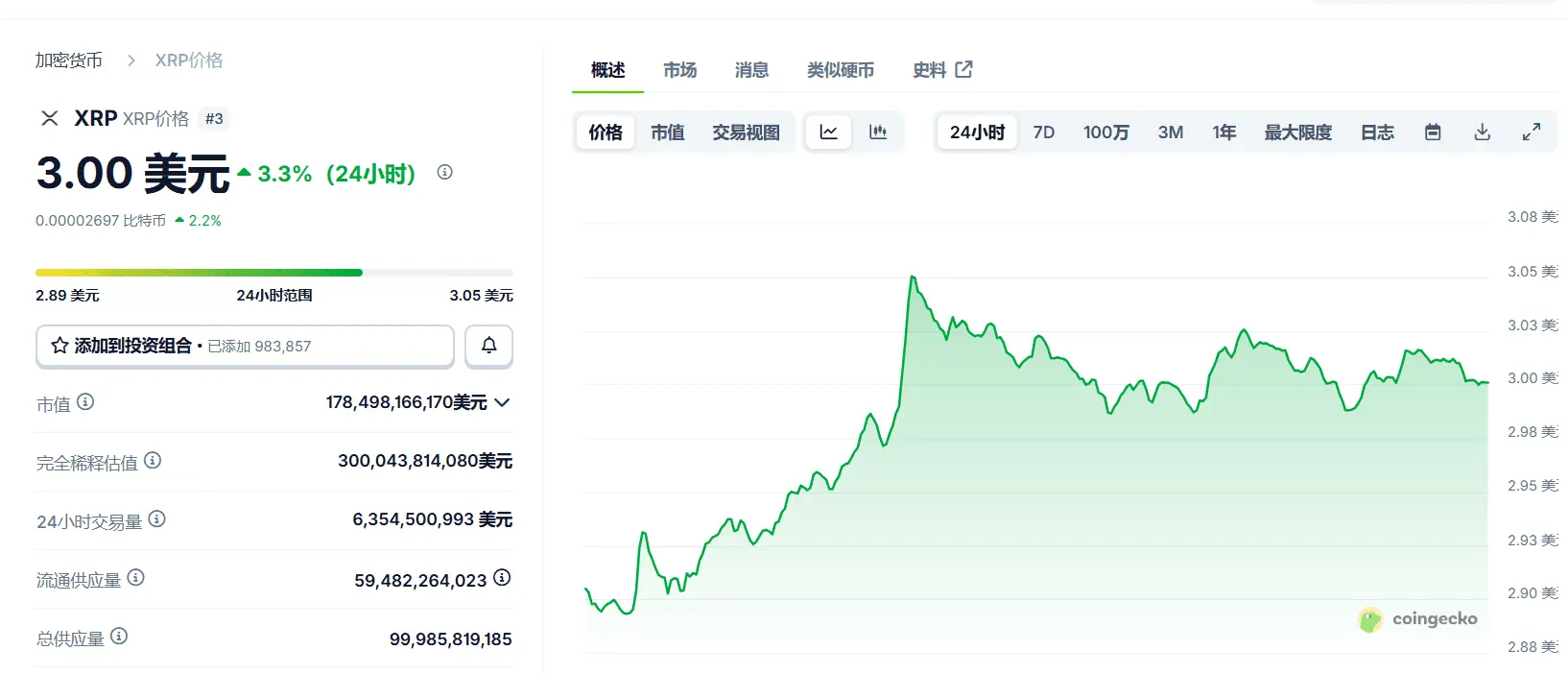Screen dimensions: 1568x674
Task: Select 3M time range
Action: click(1171, 132)
